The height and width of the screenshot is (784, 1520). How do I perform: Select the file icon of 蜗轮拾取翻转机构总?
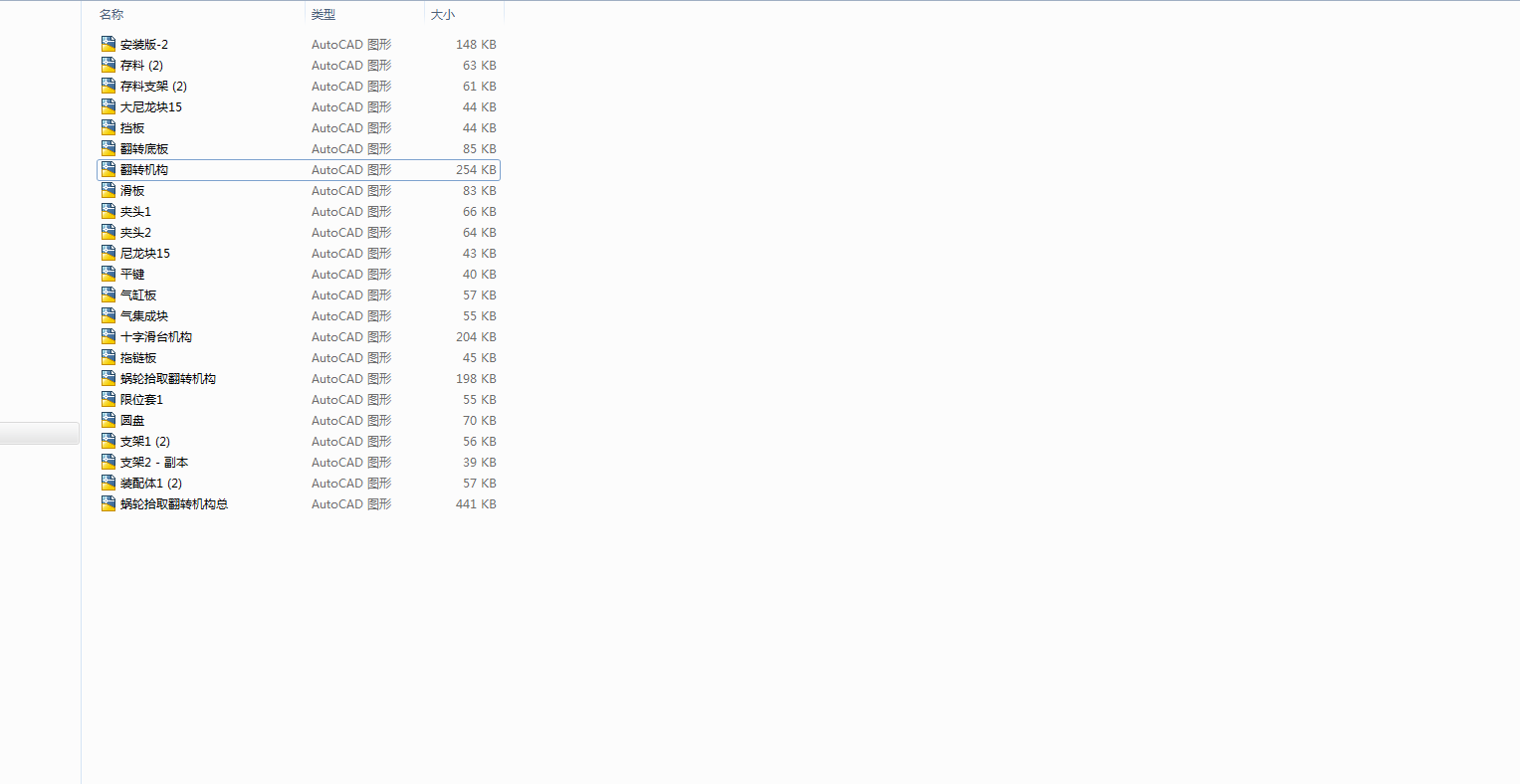tap(109, 503)
